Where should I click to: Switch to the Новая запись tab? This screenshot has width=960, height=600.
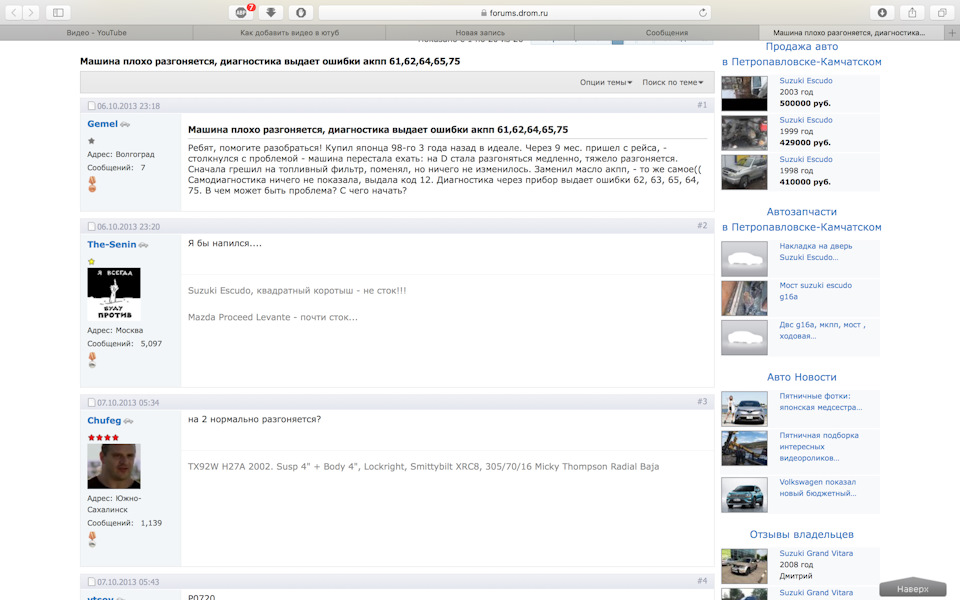pos(480,33)
